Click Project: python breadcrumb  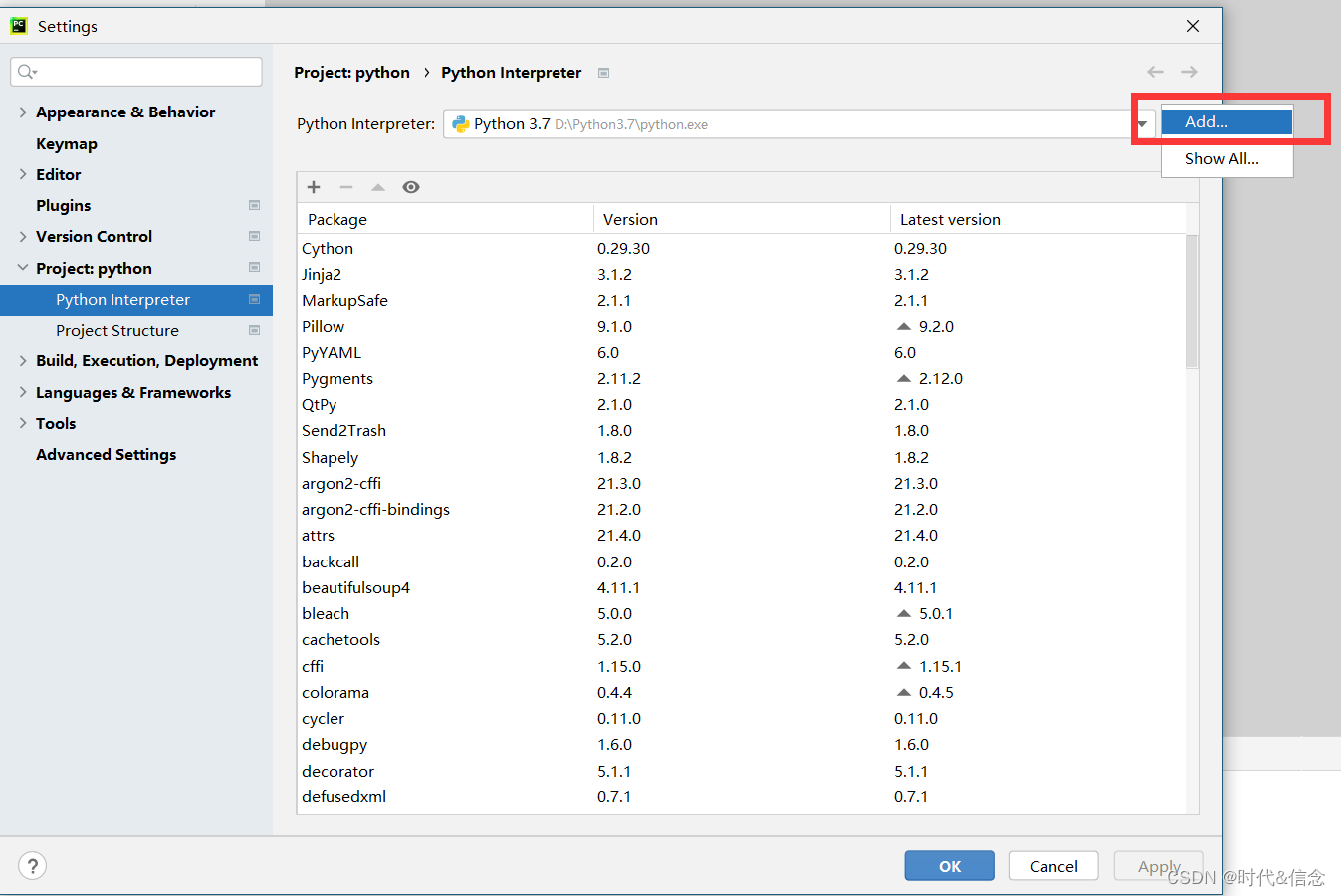point(351,73)
